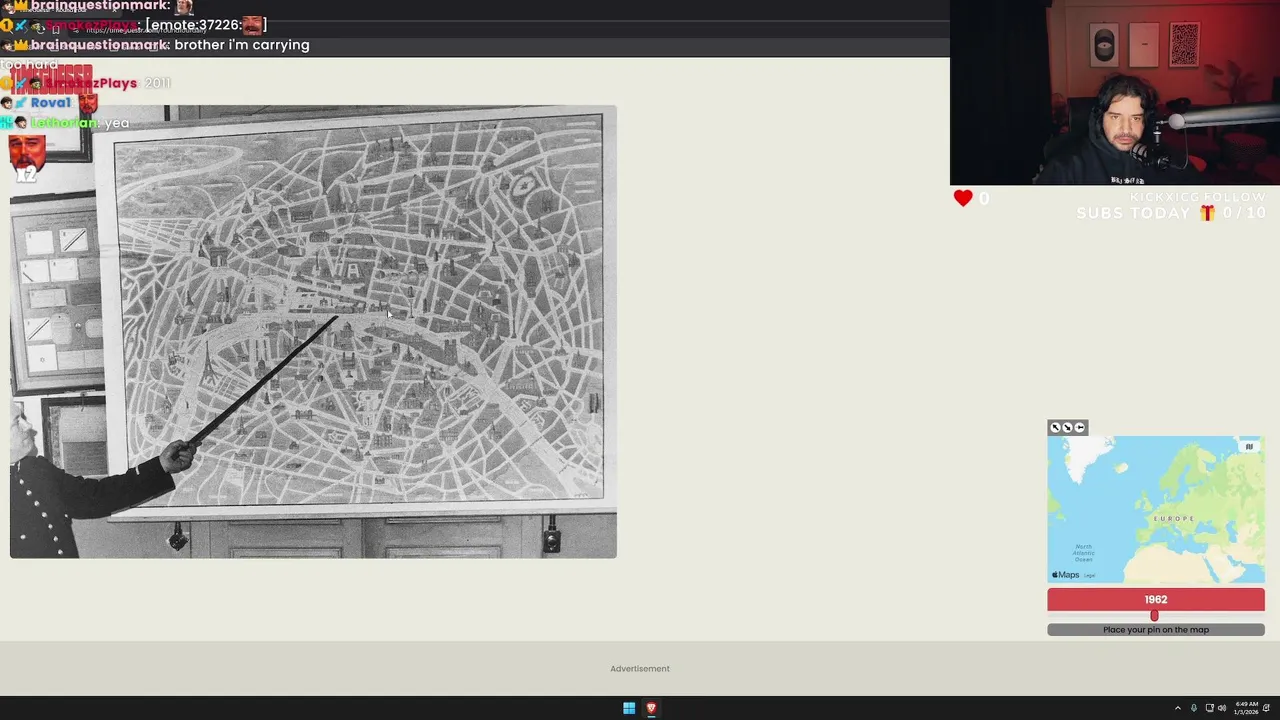This screenshot has width=1280, height=720.
Task: Open the Apple Maps Legal link
Action: tap(1090, 576)
